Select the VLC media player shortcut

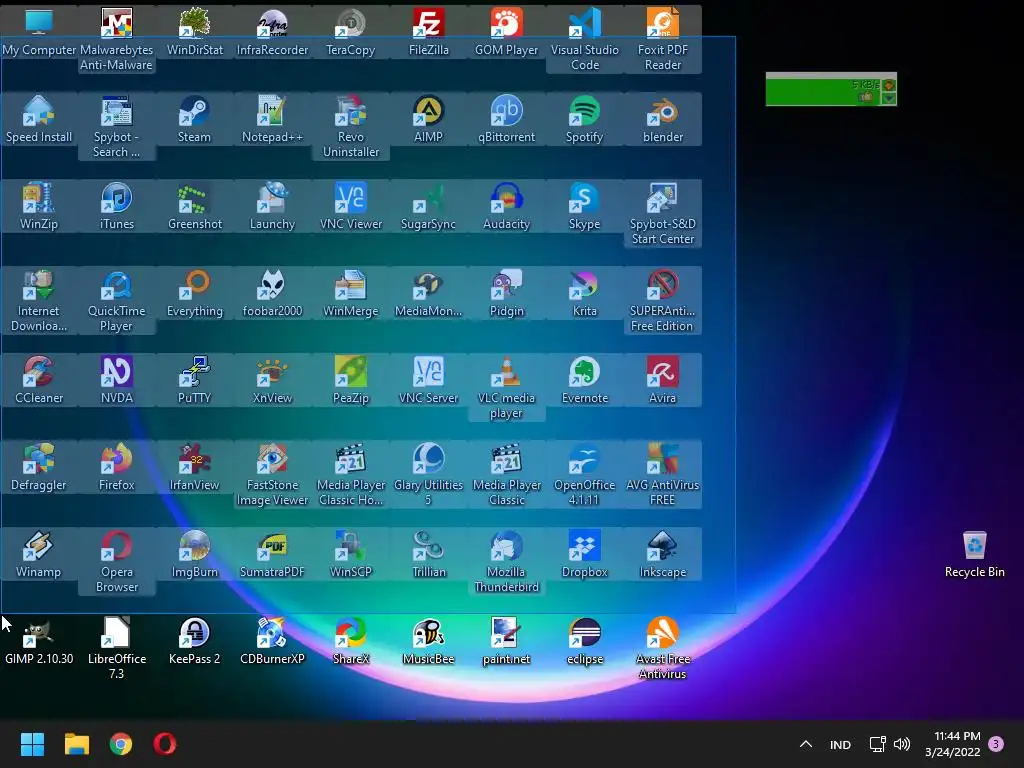[x=506, y=387]
